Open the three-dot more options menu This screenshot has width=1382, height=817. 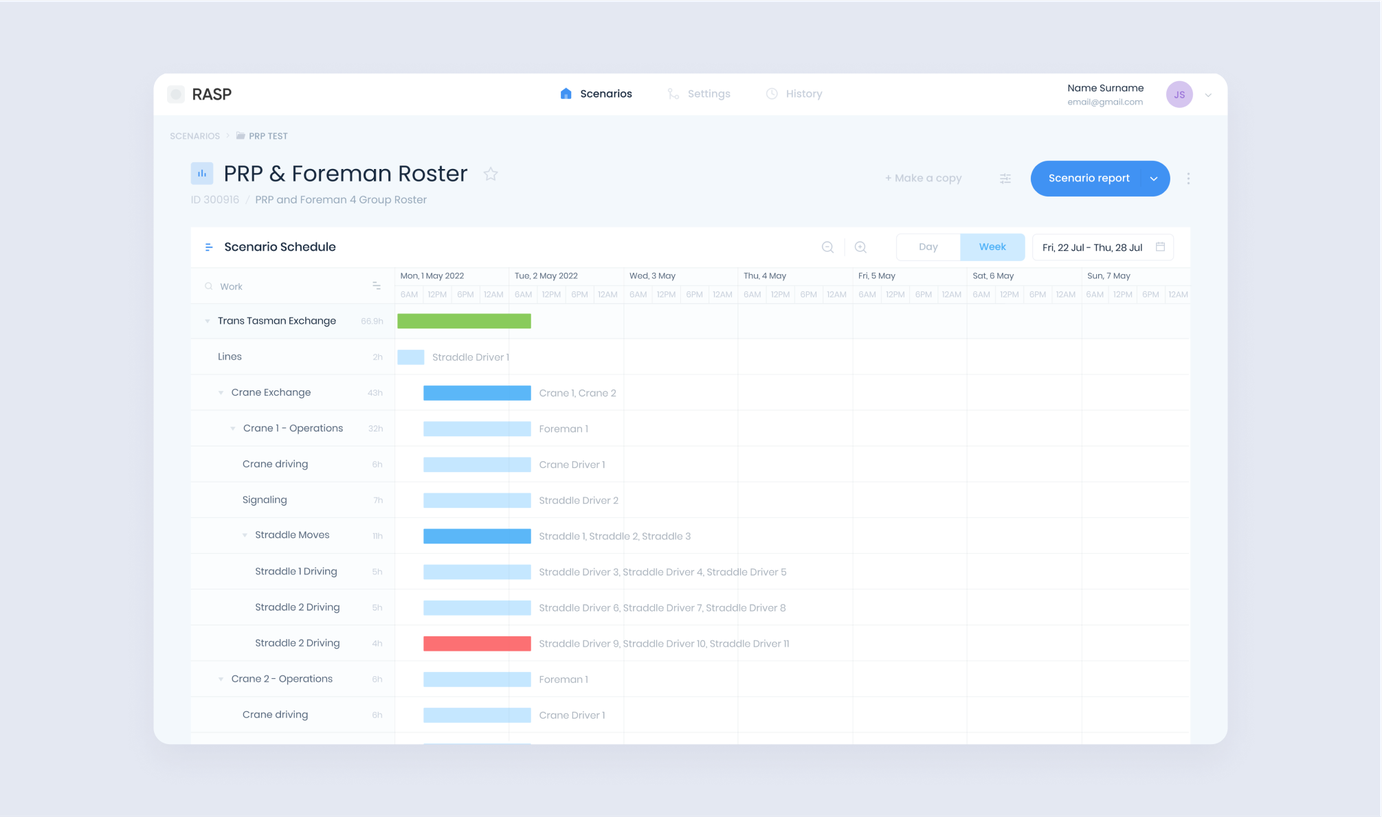pos(1188,179)
